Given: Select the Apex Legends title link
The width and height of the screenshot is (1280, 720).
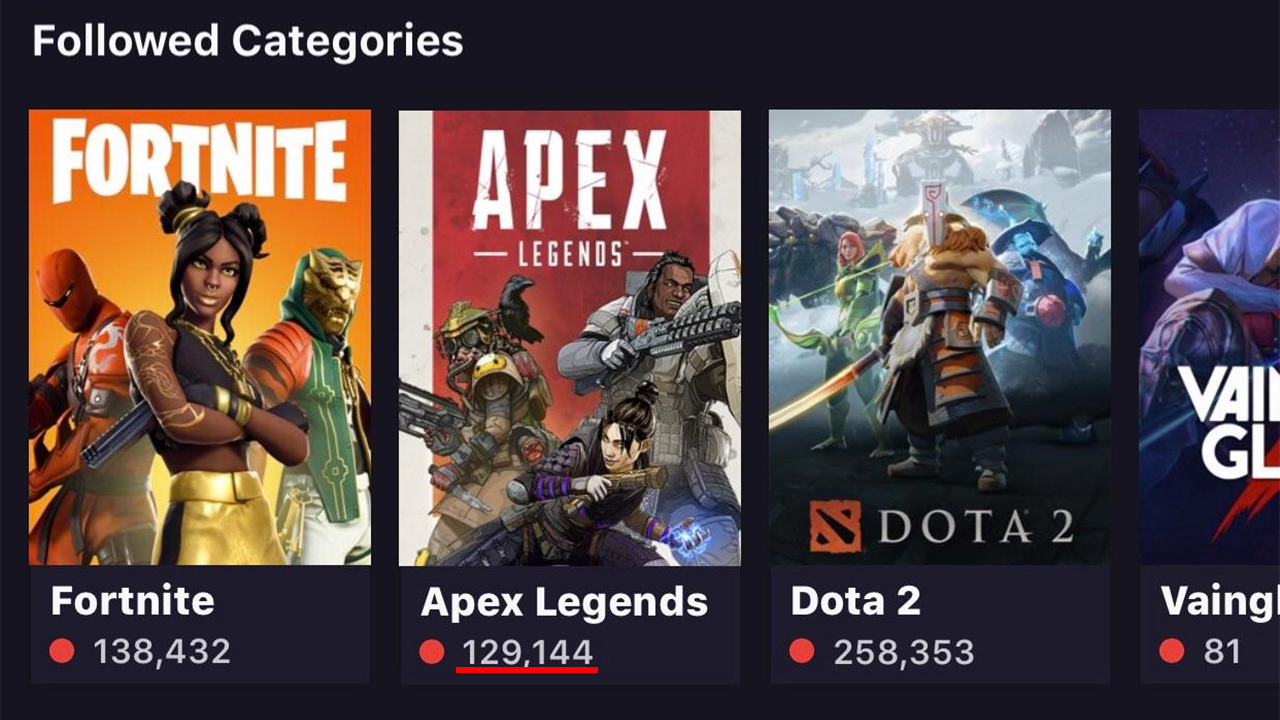Looking at the screenshot, I should coord(567,601).
